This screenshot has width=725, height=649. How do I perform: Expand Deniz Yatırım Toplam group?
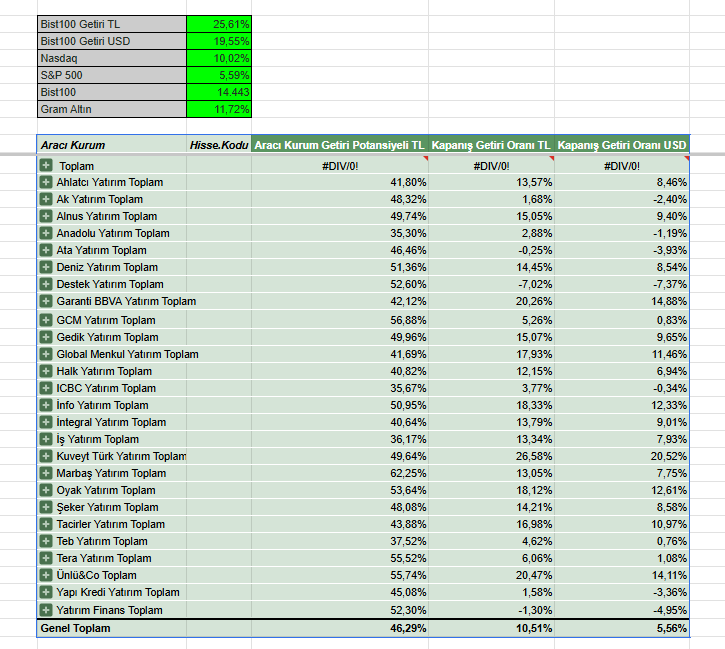[x=46, y=267]
